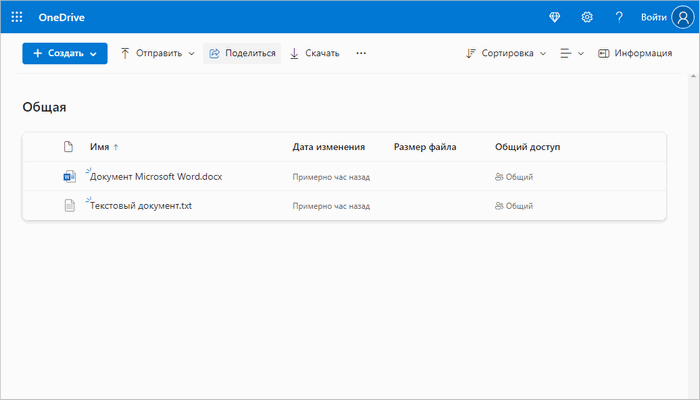The image size is (700, 400).
Task: Expand the Отправить upload dropdown
Action: (x=157, y=53)
